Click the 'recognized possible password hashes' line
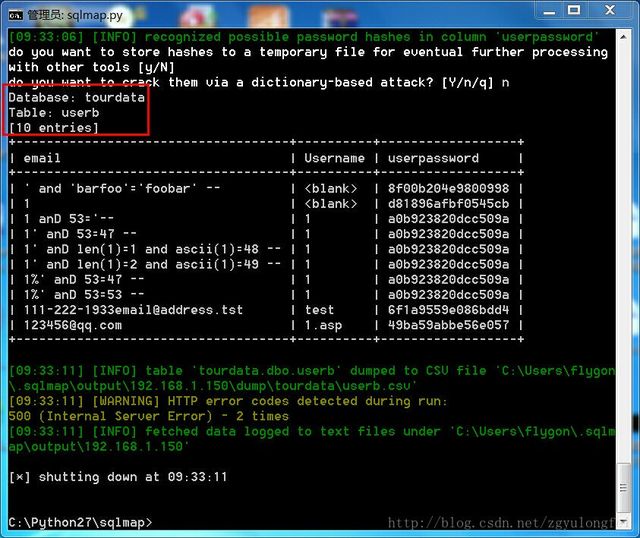This screenshot has height=538, width=640. [304, 37]
